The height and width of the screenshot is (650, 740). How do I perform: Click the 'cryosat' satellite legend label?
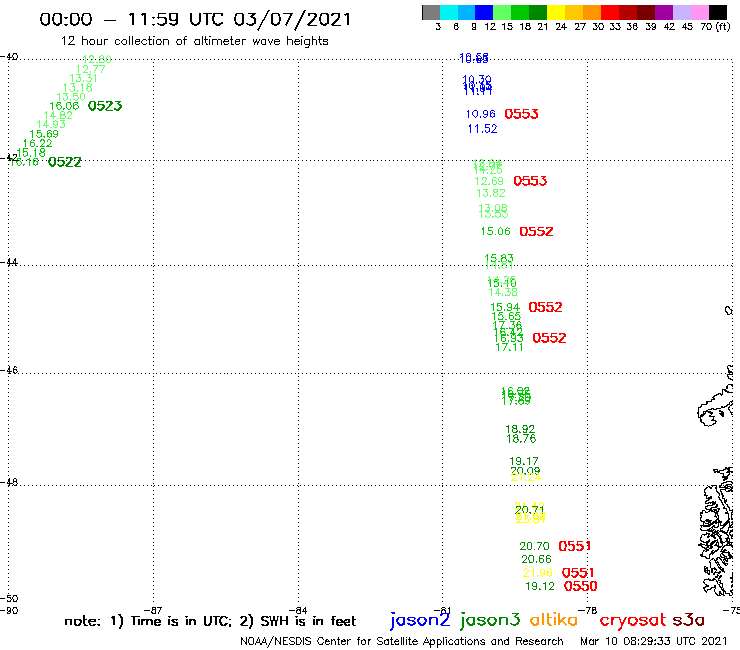pos(632,620)
